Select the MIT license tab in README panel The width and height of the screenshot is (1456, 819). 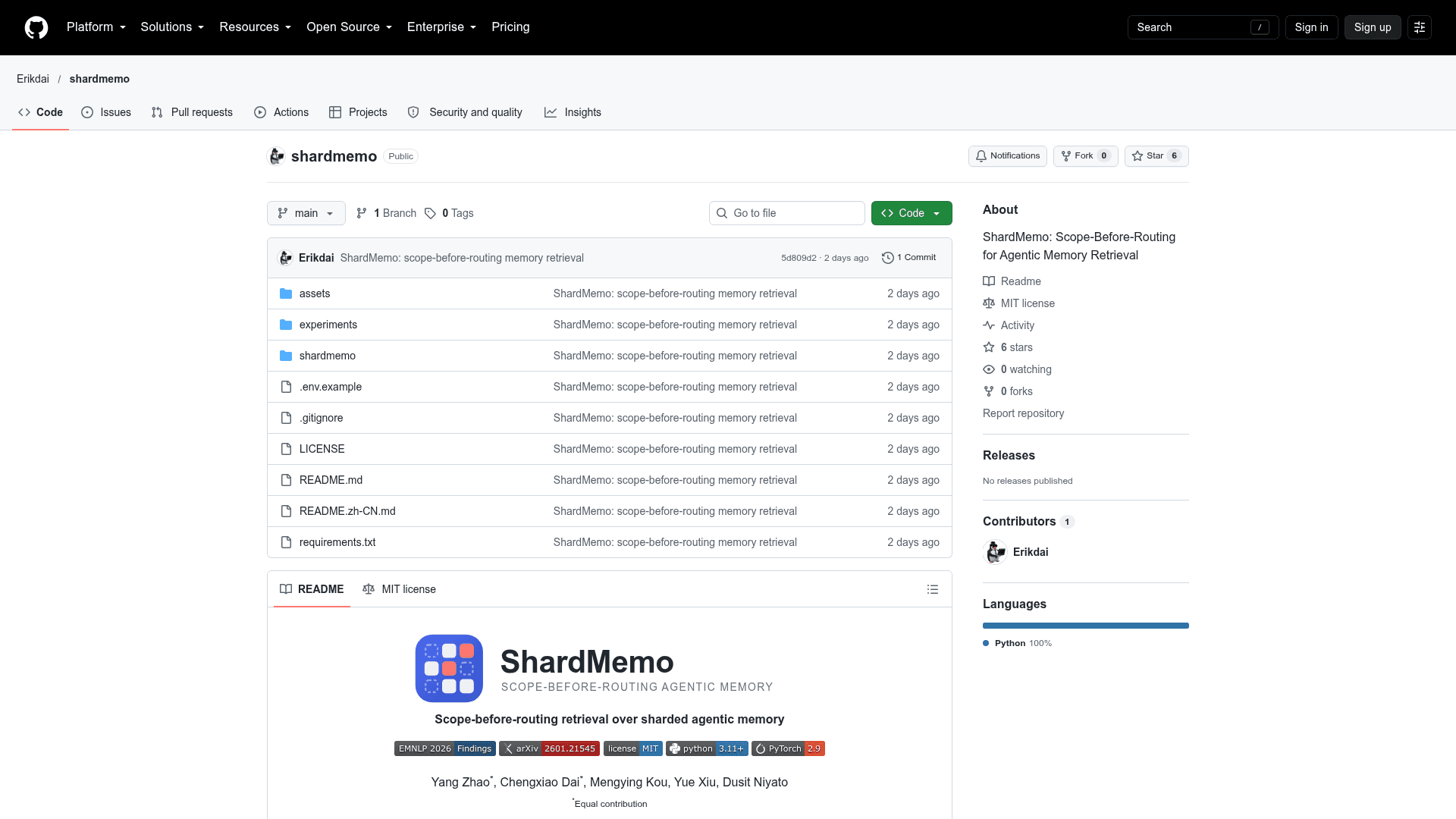point(399,589)
